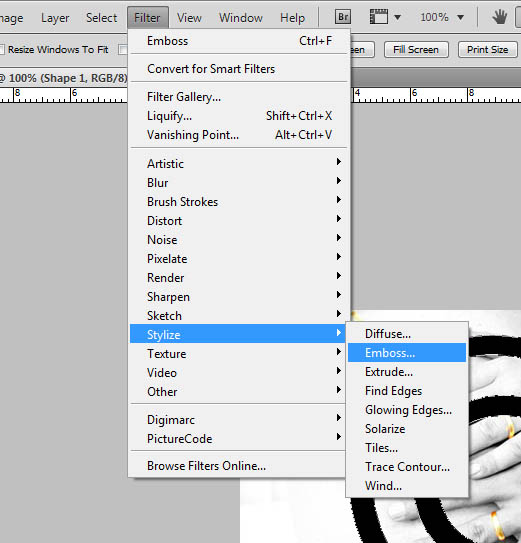Choose Extrude filter
The image size is (521, 543).
[407, 372]
